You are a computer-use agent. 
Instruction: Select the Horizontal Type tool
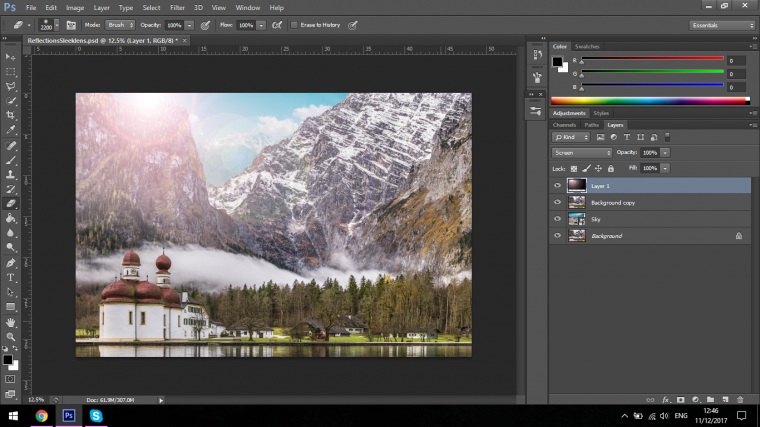tap(10, 278)
